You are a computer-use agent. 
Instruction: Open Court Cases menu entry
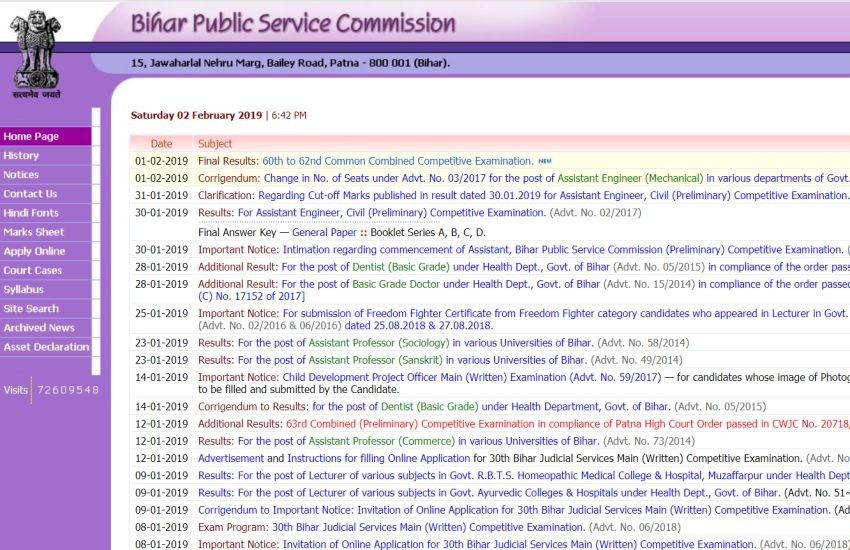click(32, 271)
